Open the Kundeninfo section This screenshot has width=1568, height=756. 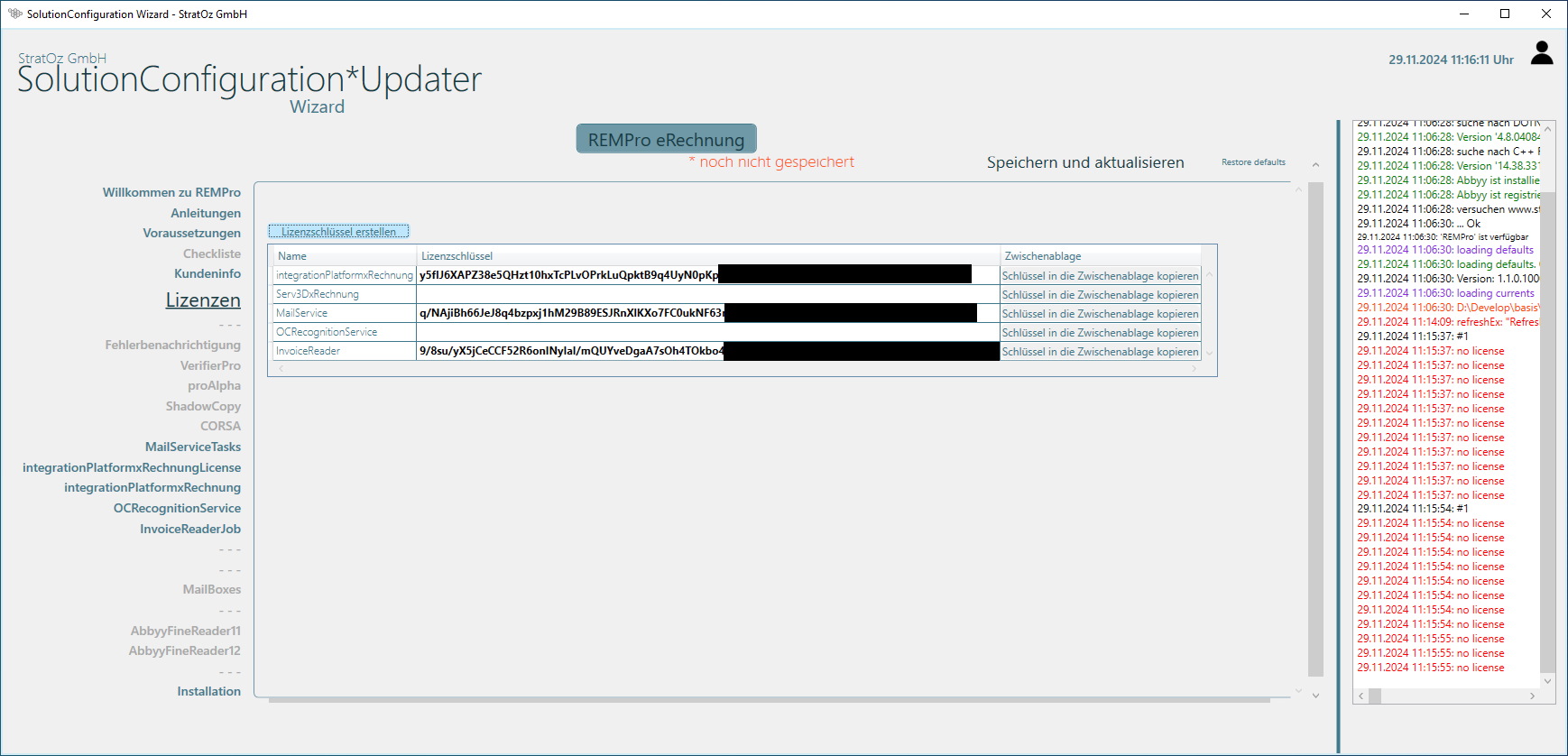click(x=208, y=273)
